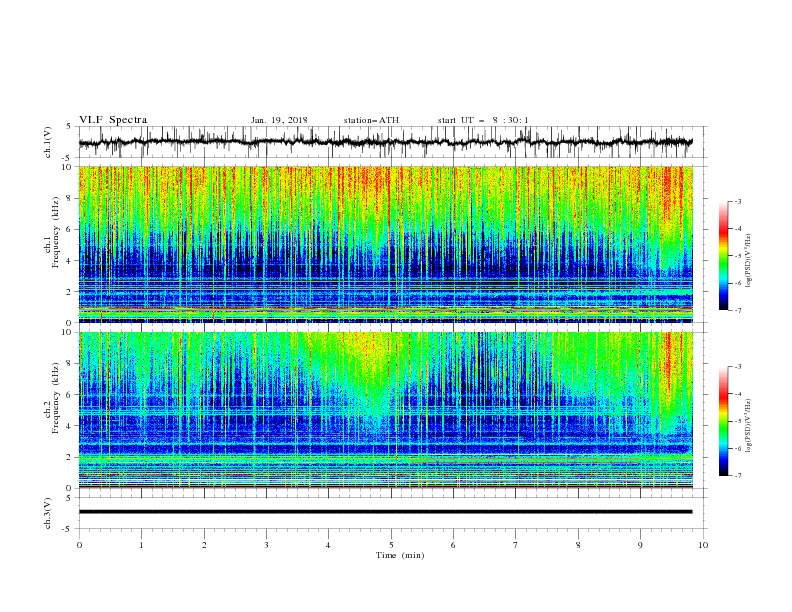Click the "5" minute tick on time axis

pos(391,545)
